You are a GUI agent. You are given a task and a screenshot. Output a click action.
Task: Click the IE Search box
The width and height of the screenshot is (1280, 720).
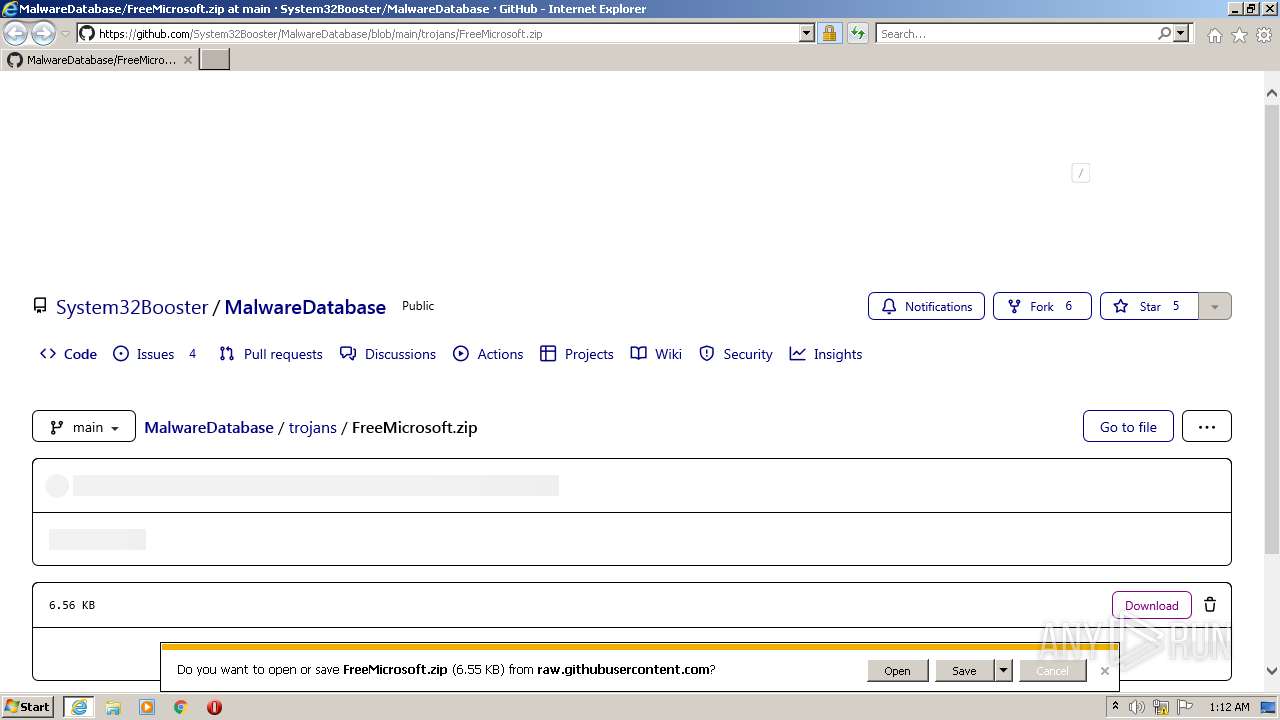coord(1016,33)
